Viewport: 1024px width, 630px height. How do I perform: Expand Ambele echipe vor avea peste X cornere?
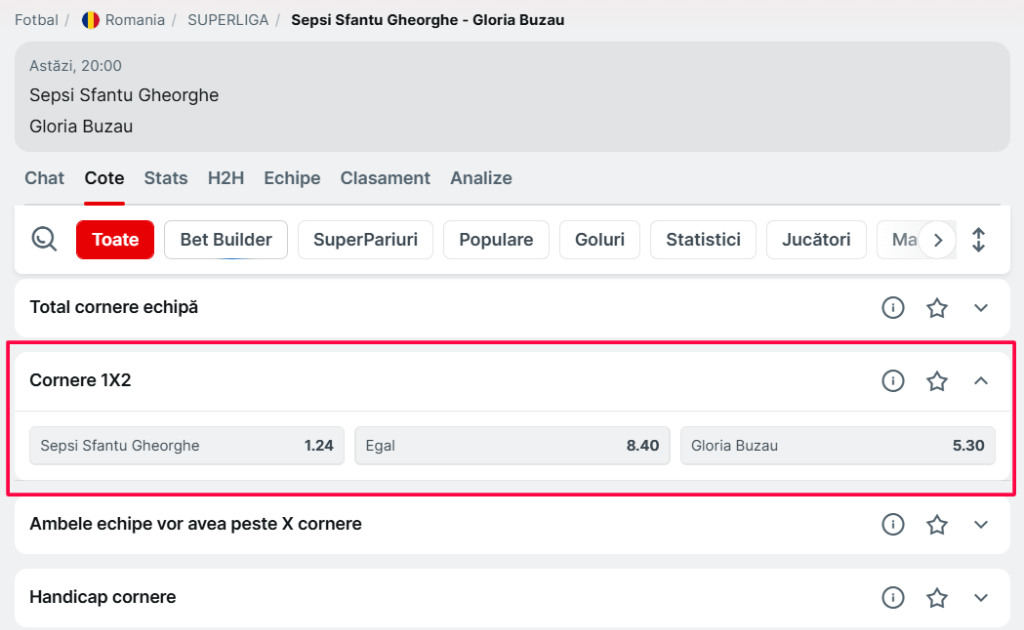pyautogui.click(x=981, y=524)
